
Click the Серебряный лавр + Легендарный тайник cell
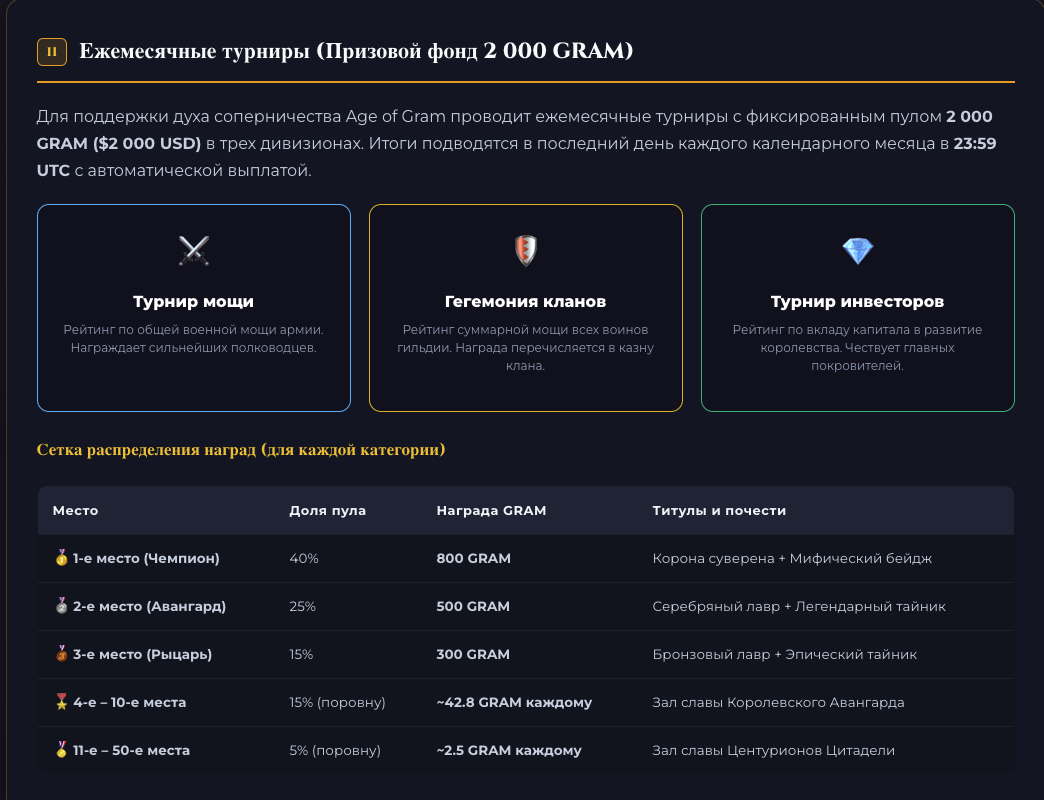(x=799, y=606)
